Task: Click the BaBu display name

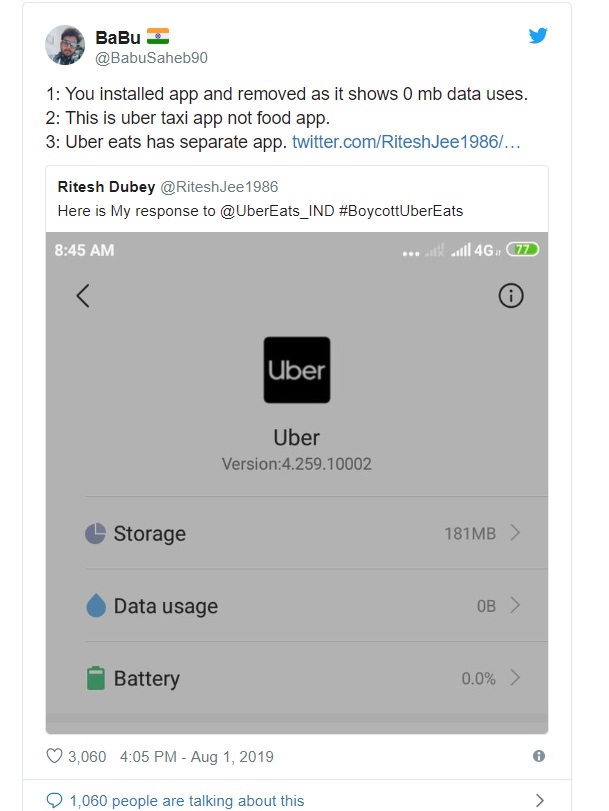Action: click(x=118, y=38)
